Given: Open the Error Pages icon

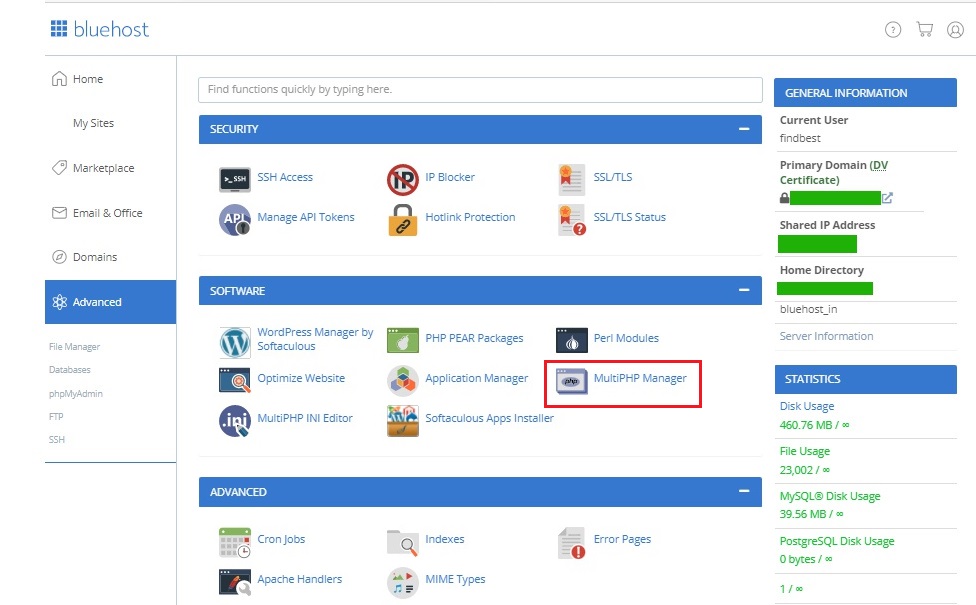Looking at the screenshot, I should pyautogui.click(x=571, y=542).
